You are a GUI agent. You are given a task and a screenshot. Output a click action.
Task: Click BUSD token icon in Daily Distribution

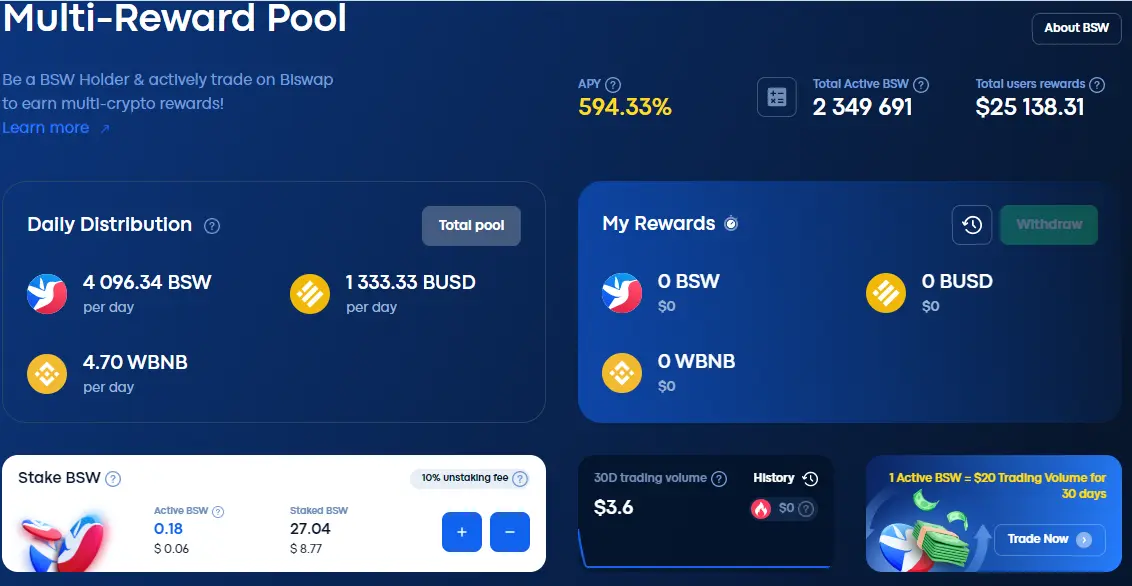[310, 294]
